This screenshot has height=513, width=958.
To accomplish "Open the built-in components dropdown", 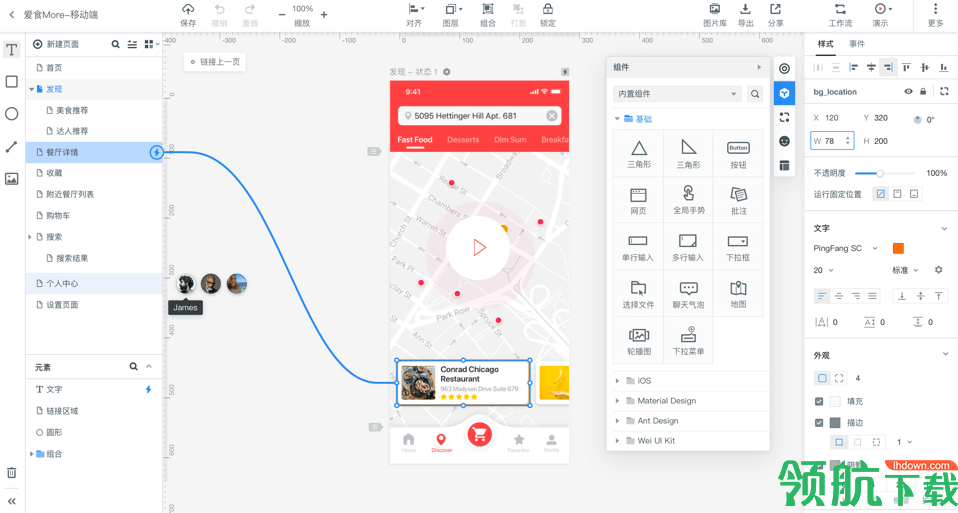I will coord(677,94).
